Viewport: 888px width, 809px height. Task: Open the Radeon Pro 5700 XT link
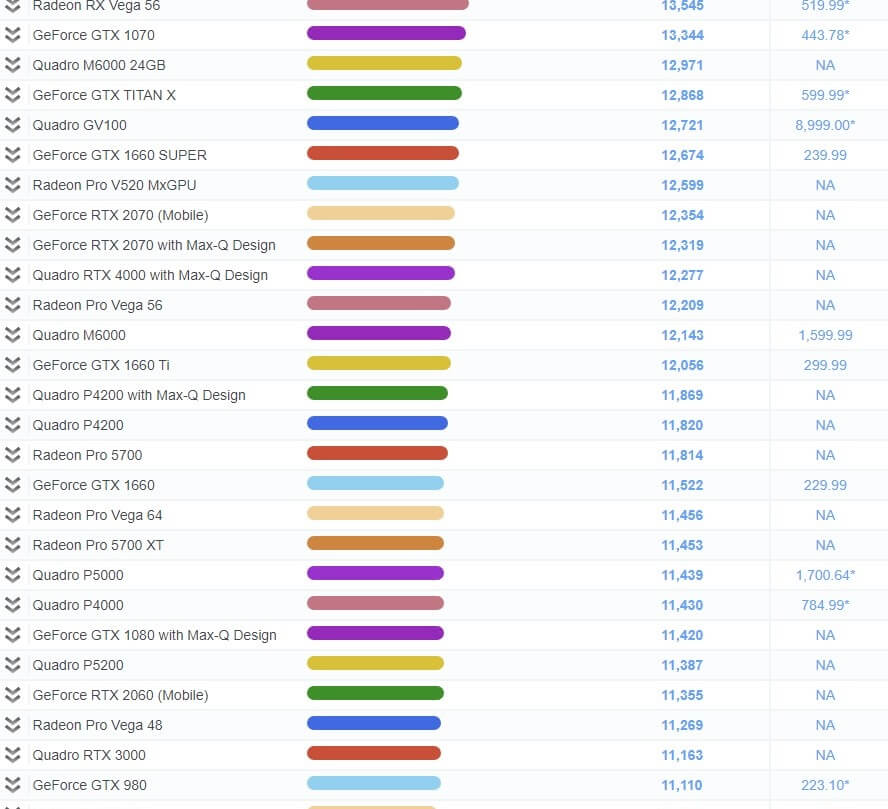(98, 545)
